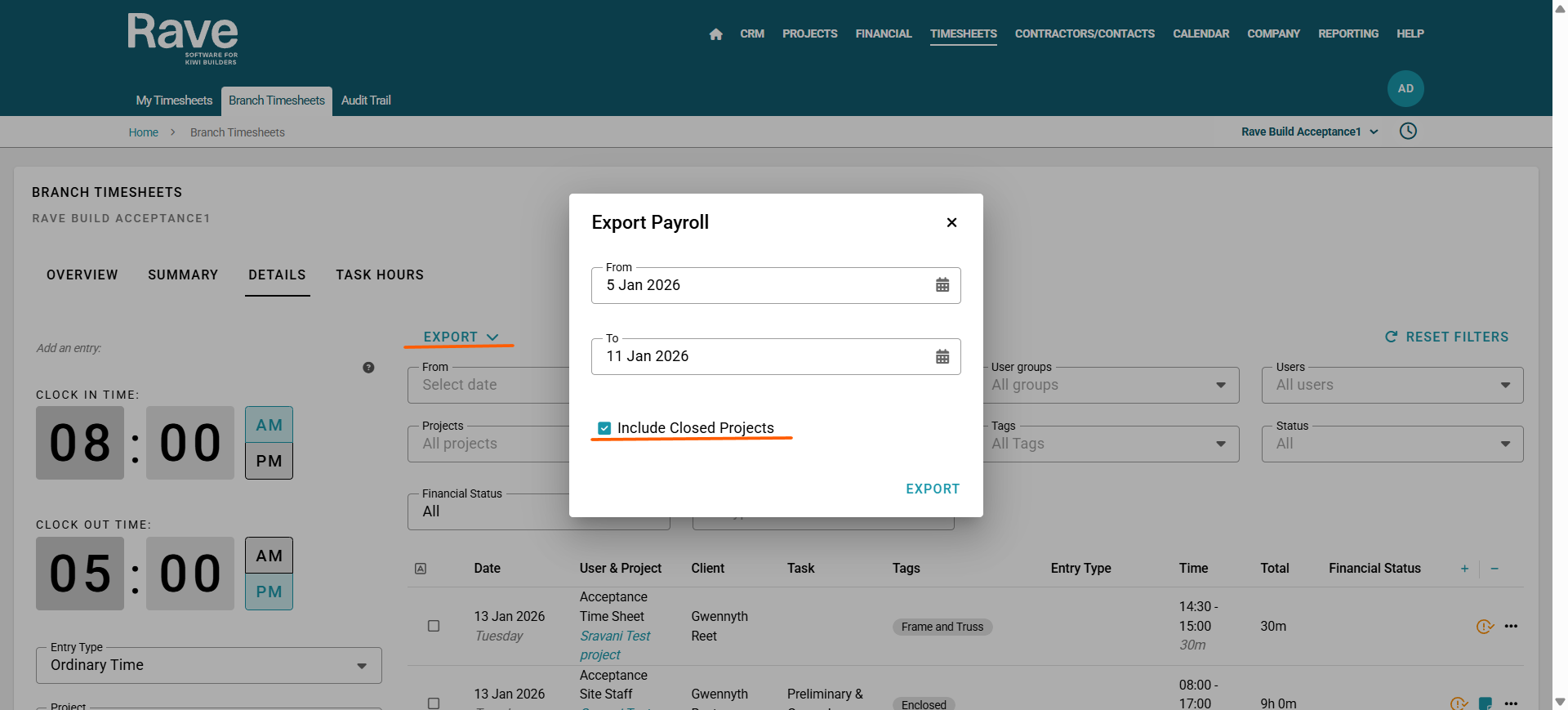Switch to My Timesheets tab

pos(174,100)
